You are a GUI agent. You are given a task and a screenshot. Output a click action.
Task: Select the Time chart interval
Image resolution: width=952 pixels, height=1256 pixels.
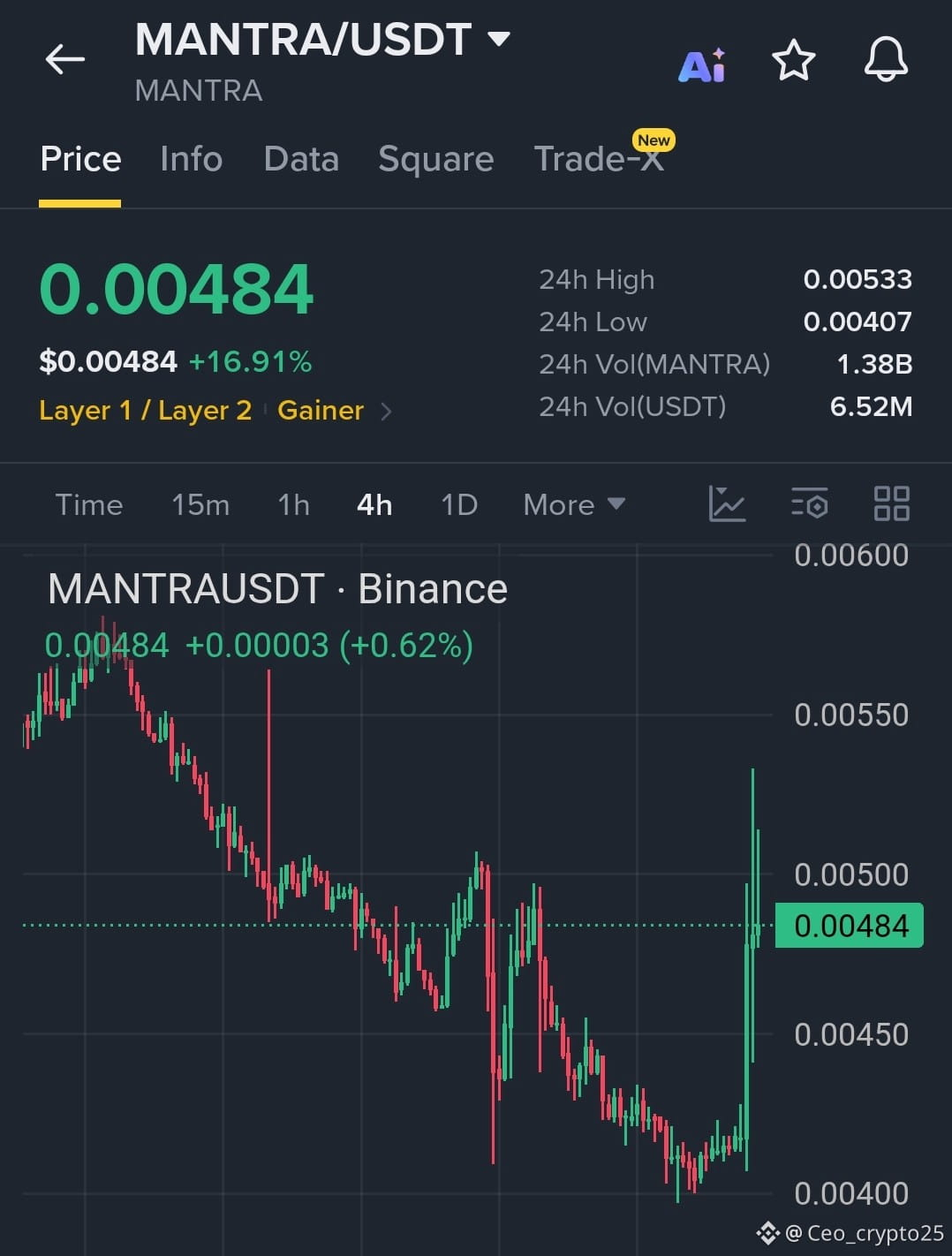[x=89, y=504]
